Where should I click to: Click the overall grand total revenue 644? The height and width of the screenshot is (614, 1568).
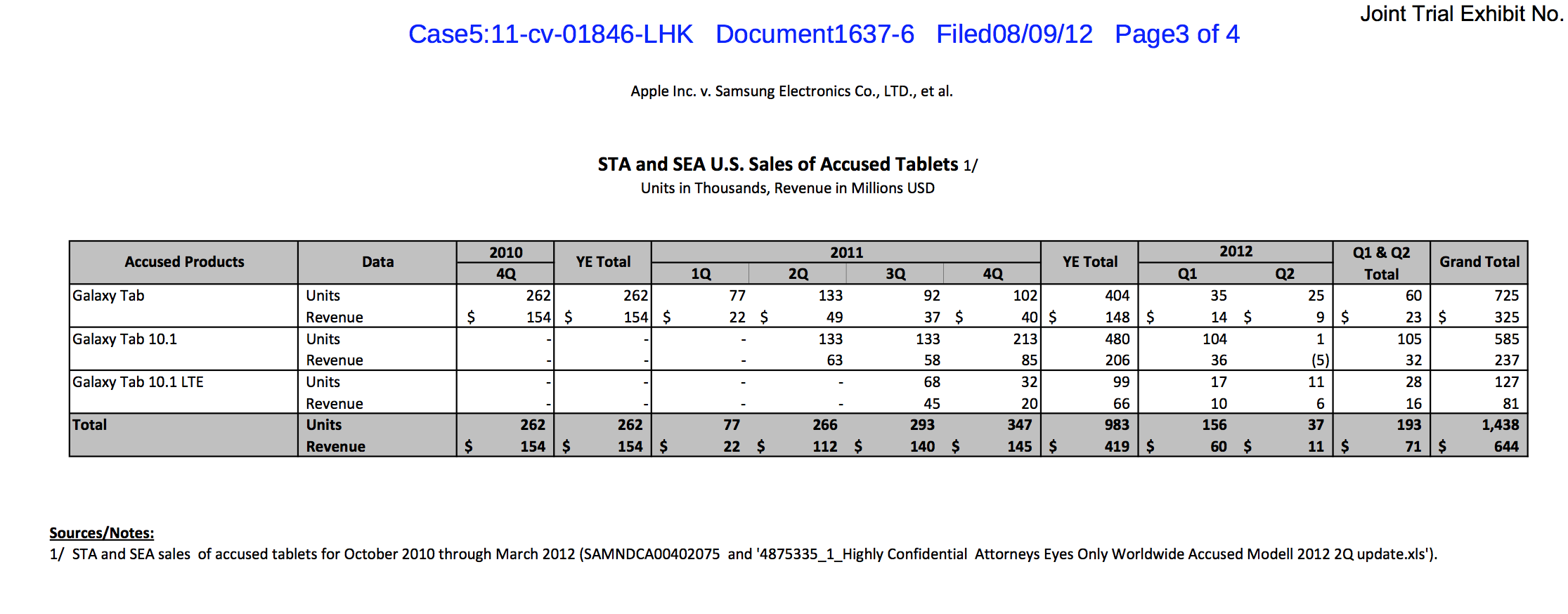(1506, 447)
